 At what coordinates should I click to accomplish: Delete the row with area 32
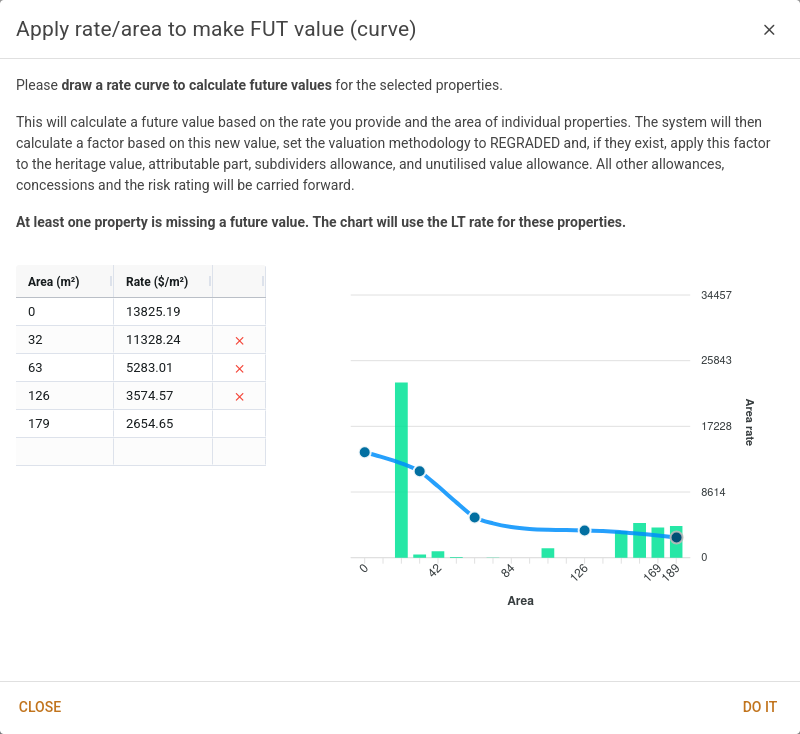point(239,341)
